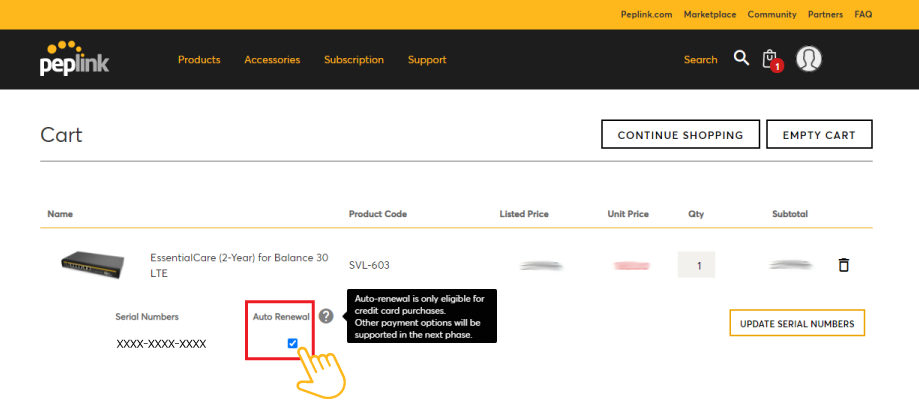The image size is (919, 415).
Task: Click the Update Serial Numbers button
Action: point(797,323)
